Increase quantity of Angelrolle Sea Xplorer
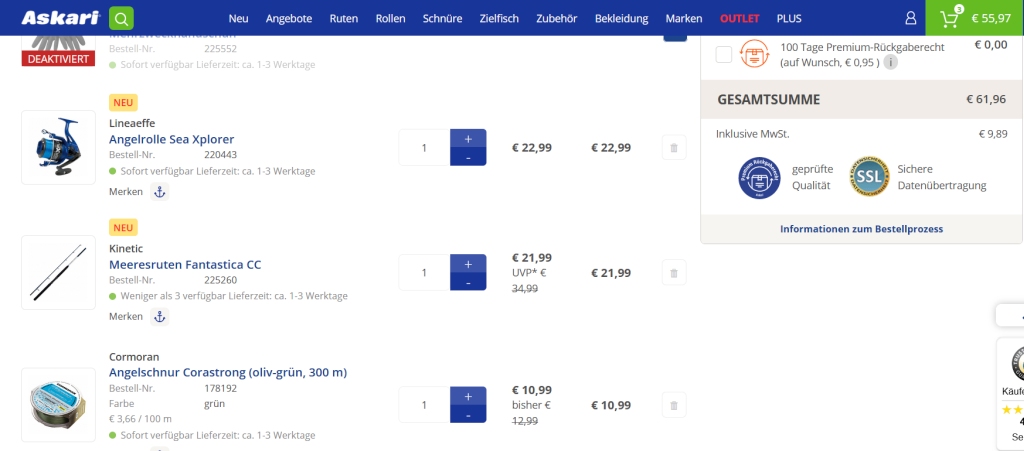 [x=468, y=138]
